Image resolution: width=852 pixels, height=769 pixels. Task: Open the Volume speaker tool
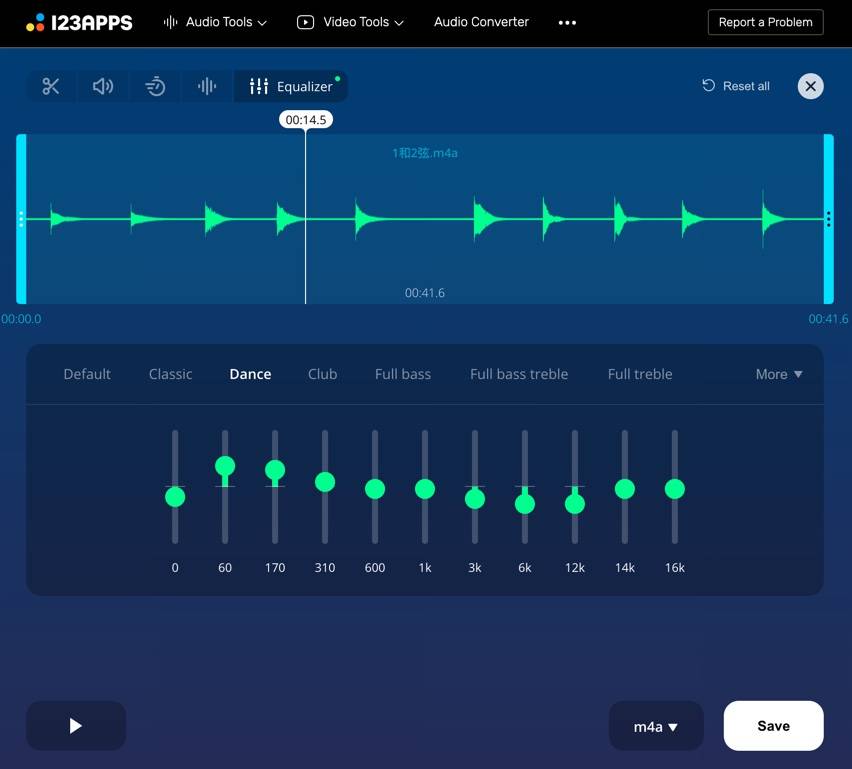click(x=103, y=86)
